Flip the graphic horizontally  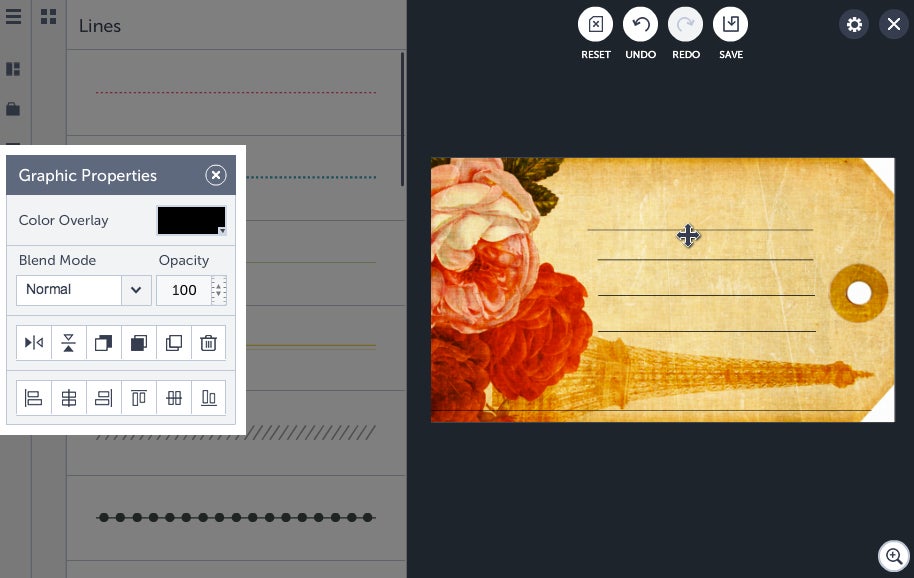tap(34, 343)
